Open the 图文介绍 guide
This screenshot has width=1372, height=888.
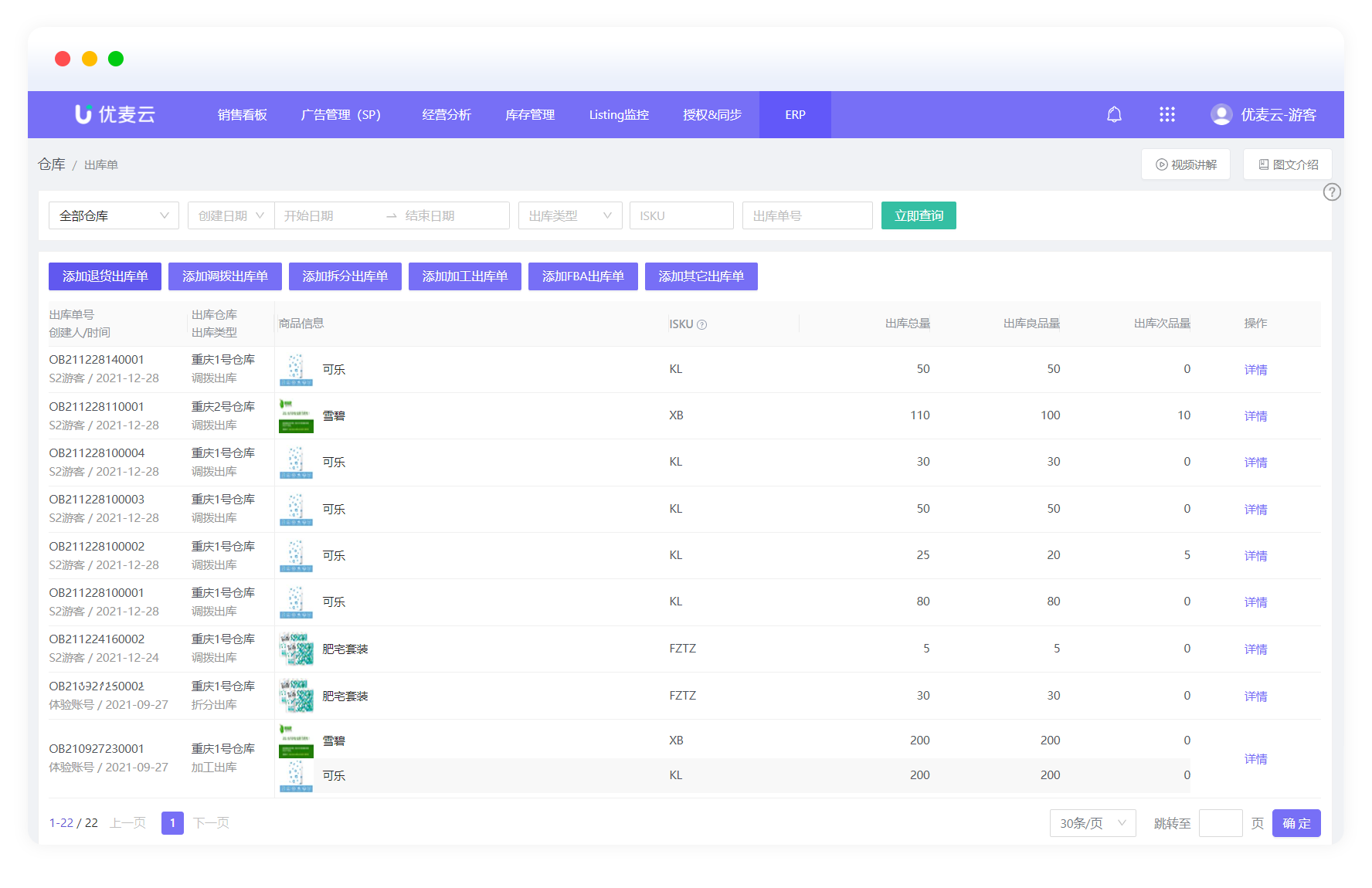tap(1287, 164)
